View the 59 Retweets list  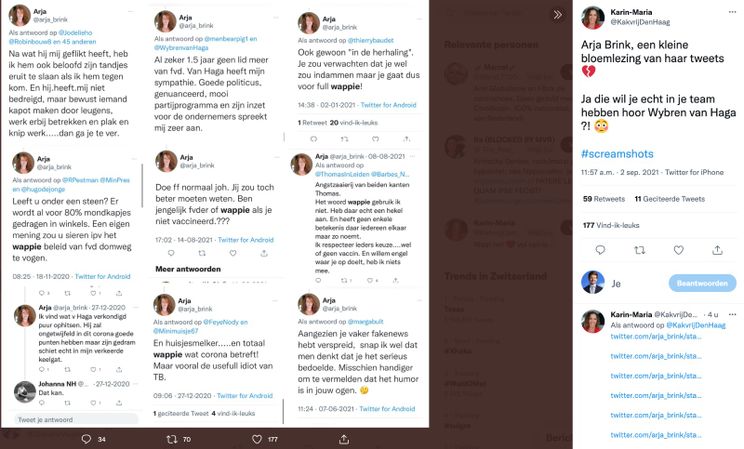pos(603,199)
